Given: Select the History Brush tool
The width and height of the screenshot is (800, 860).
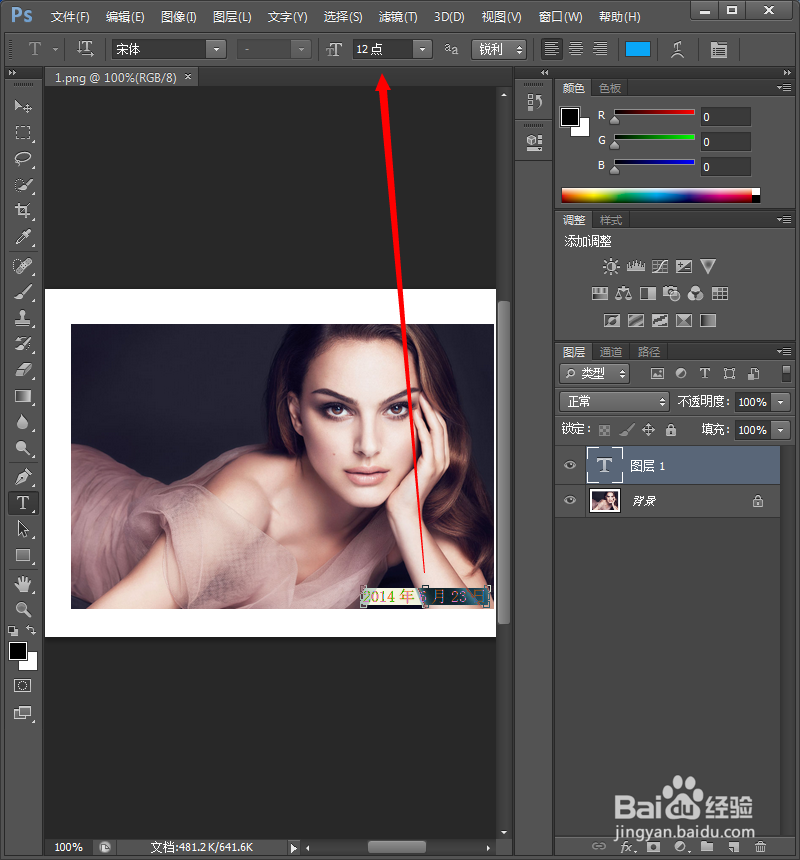Looking at the screenshot, I should (22, 344).
